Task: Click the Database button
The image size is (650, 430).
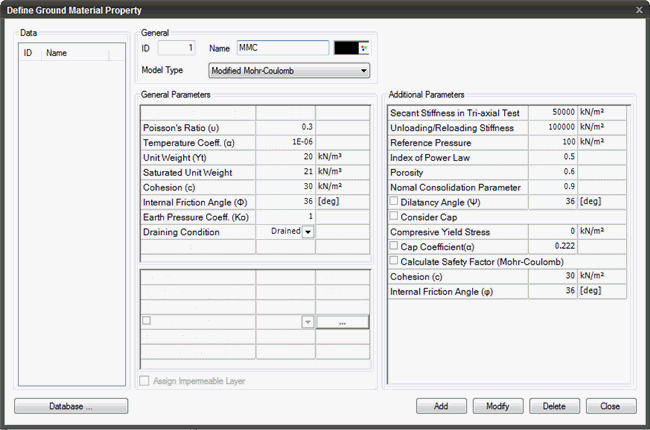Action: click(71, 406)
